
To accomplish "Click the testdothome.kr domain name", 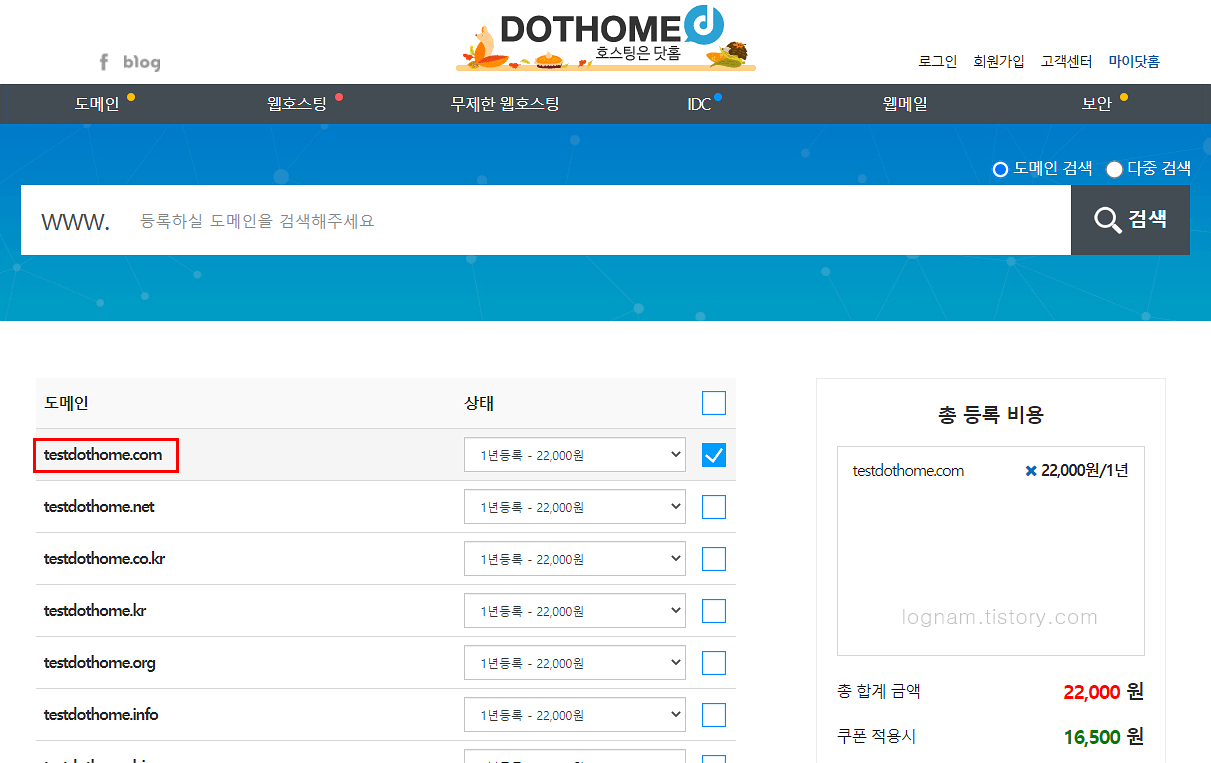I will 95,611.
